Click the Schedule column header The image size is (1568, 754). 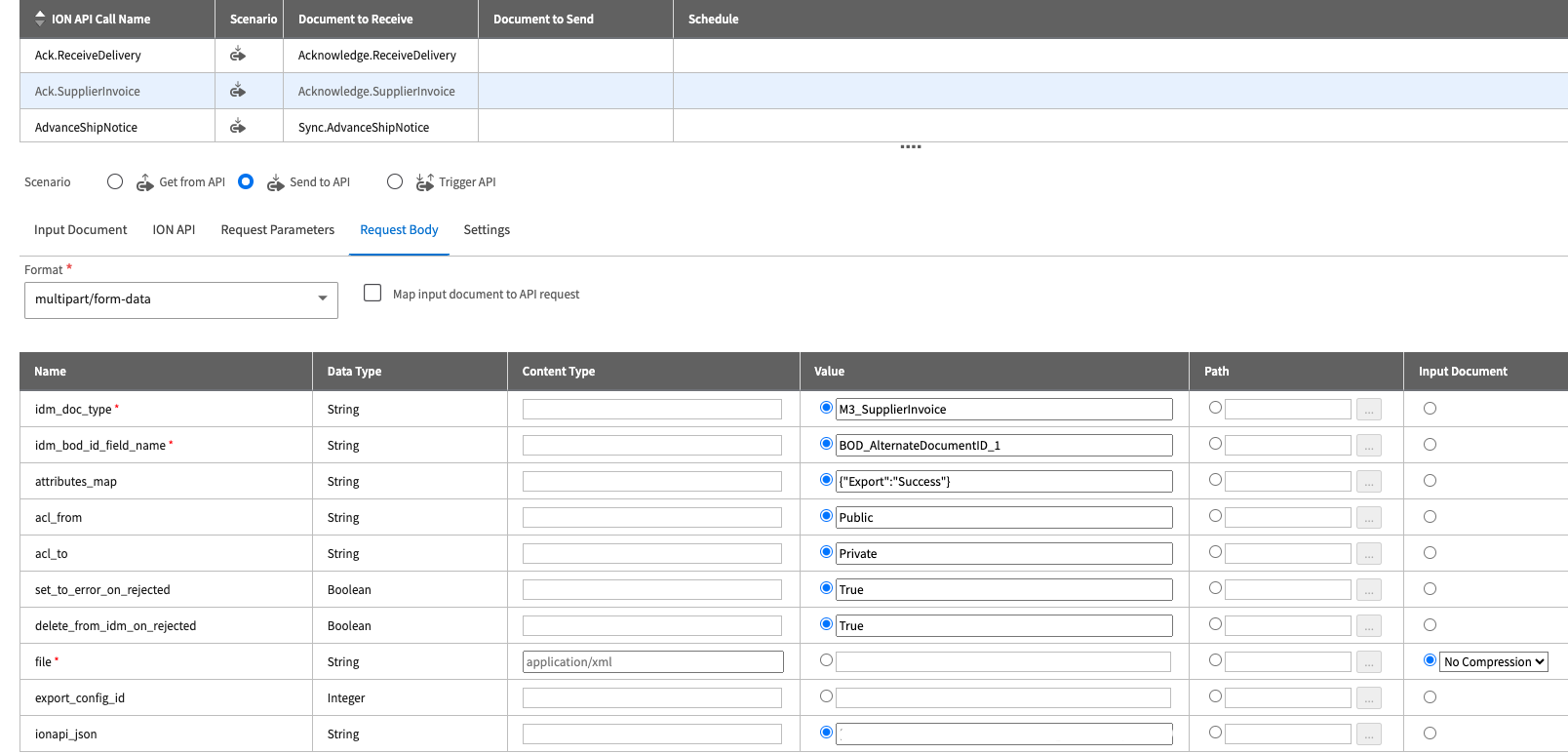[713, 19]
